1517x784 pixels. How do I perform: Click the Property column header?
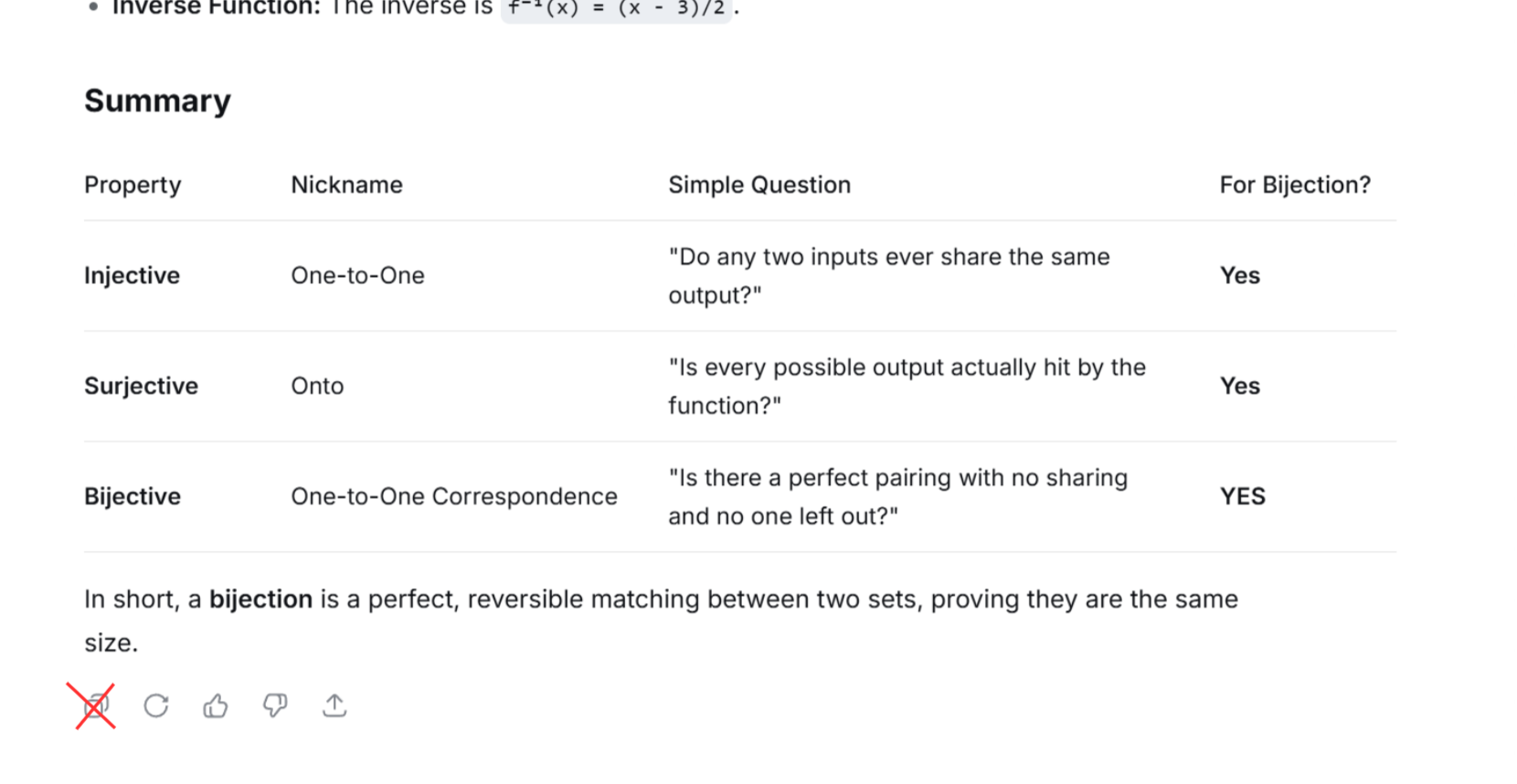(x=133, y=185)
